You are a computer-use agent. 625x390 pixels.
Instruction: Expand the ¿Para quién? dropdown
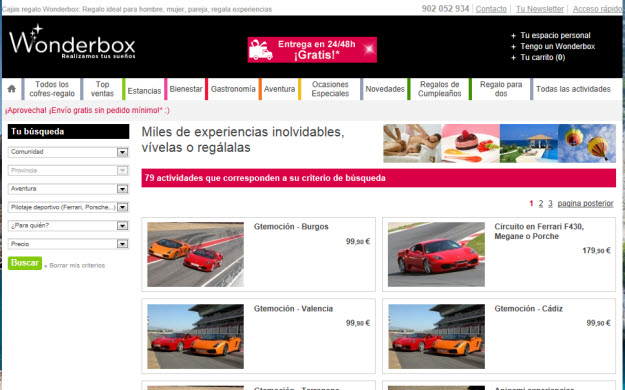tap(68, 226)
